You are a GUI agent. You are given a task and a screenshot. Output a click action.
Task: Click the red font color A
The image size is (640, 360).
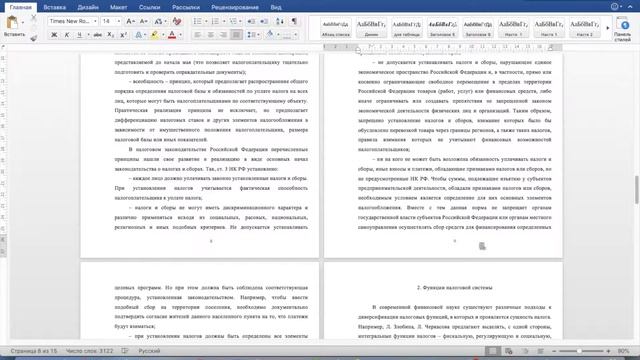tap(172, 35)
